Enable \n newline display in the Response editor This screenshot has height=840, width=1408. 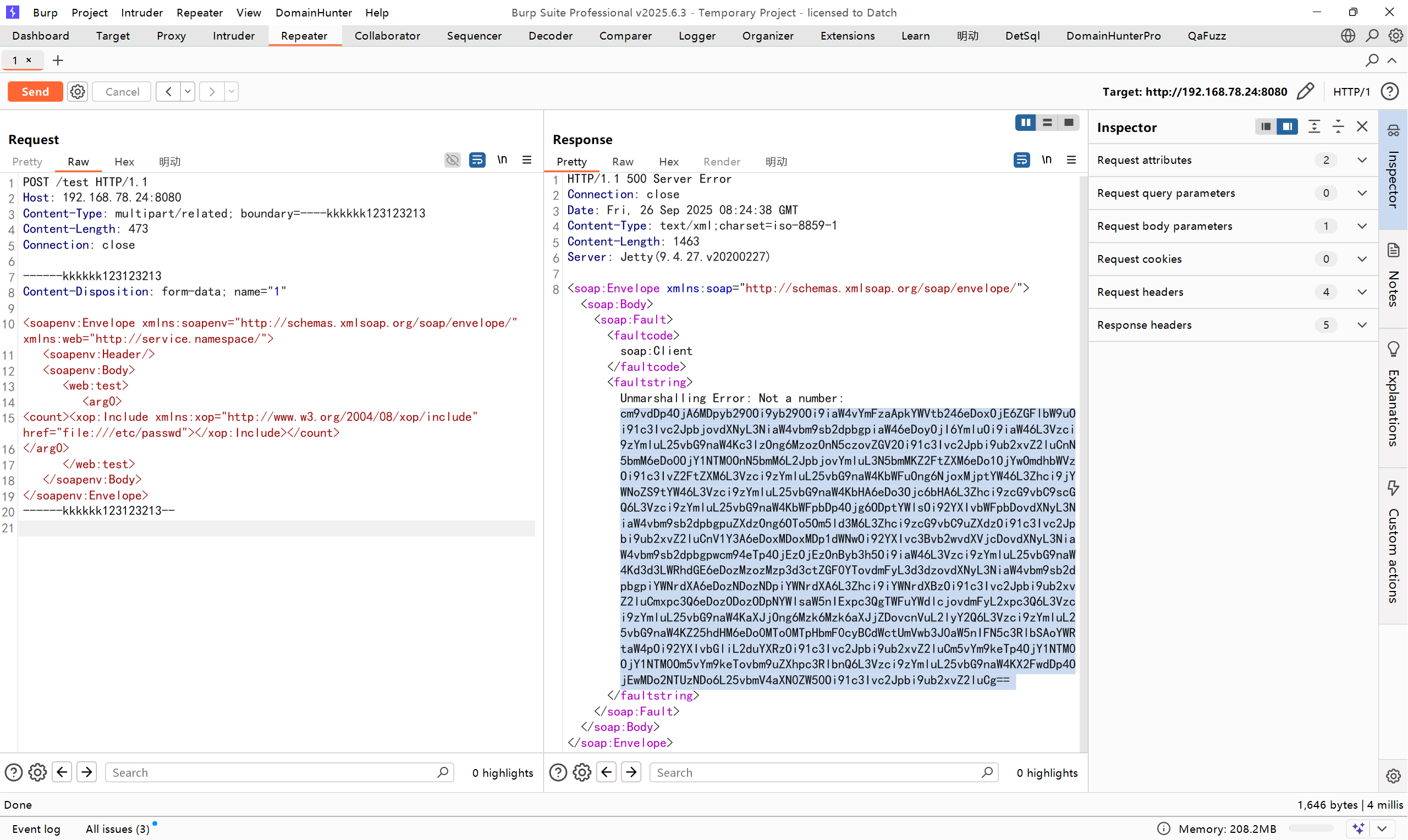point(1046,159)
